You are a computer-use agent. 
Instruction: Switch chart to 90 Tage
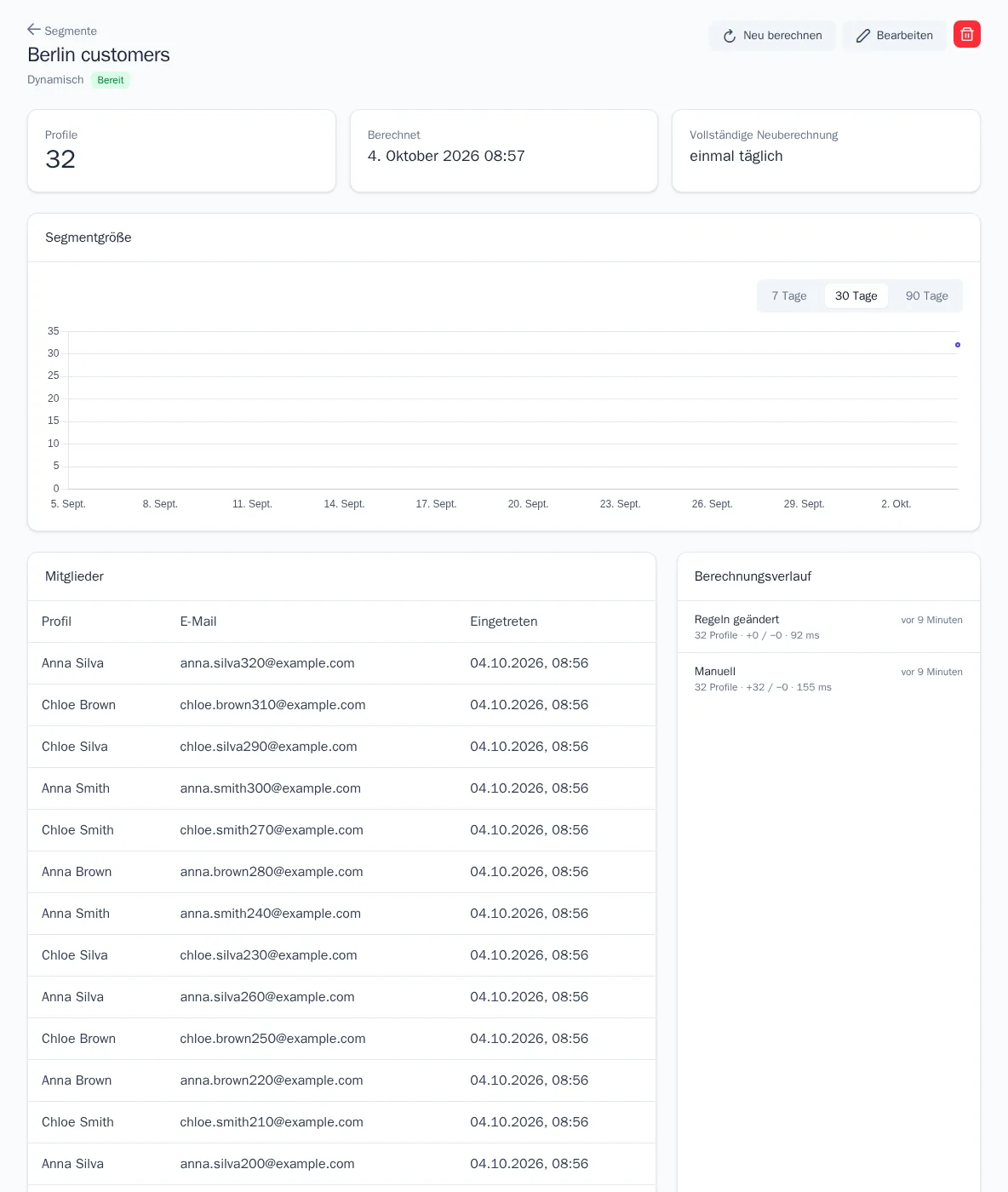pyautogui.click(x=926, y=295)
